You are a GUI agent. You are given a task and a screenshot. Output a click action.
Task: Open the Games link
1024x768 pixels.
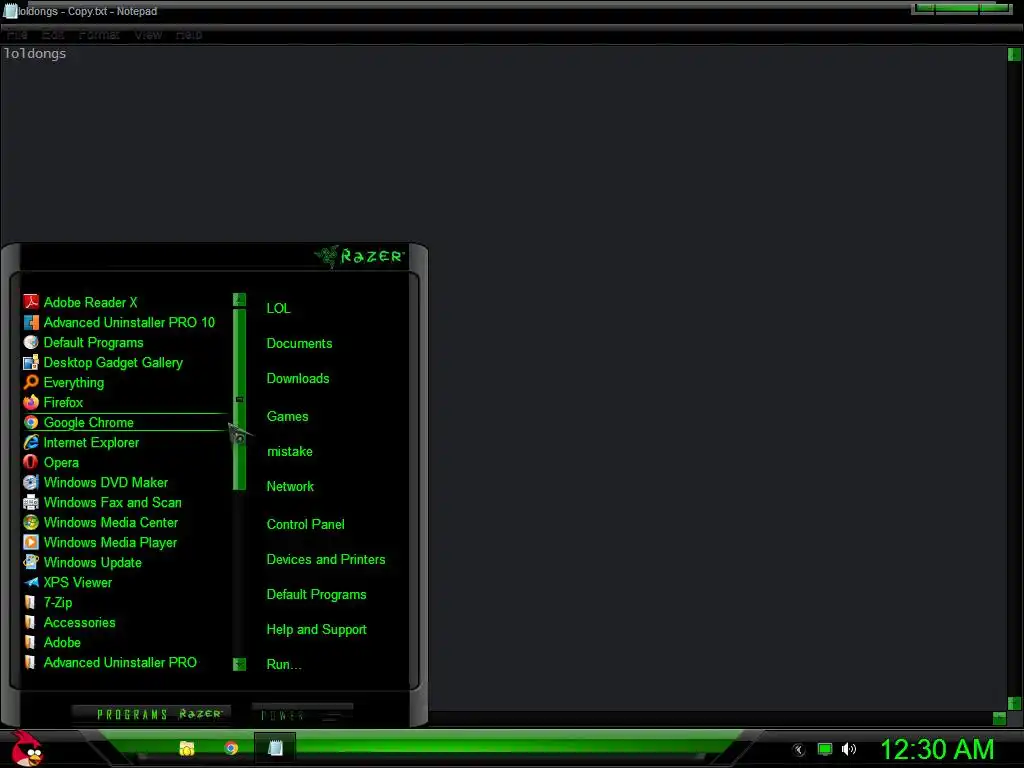[x=287, y=417]
